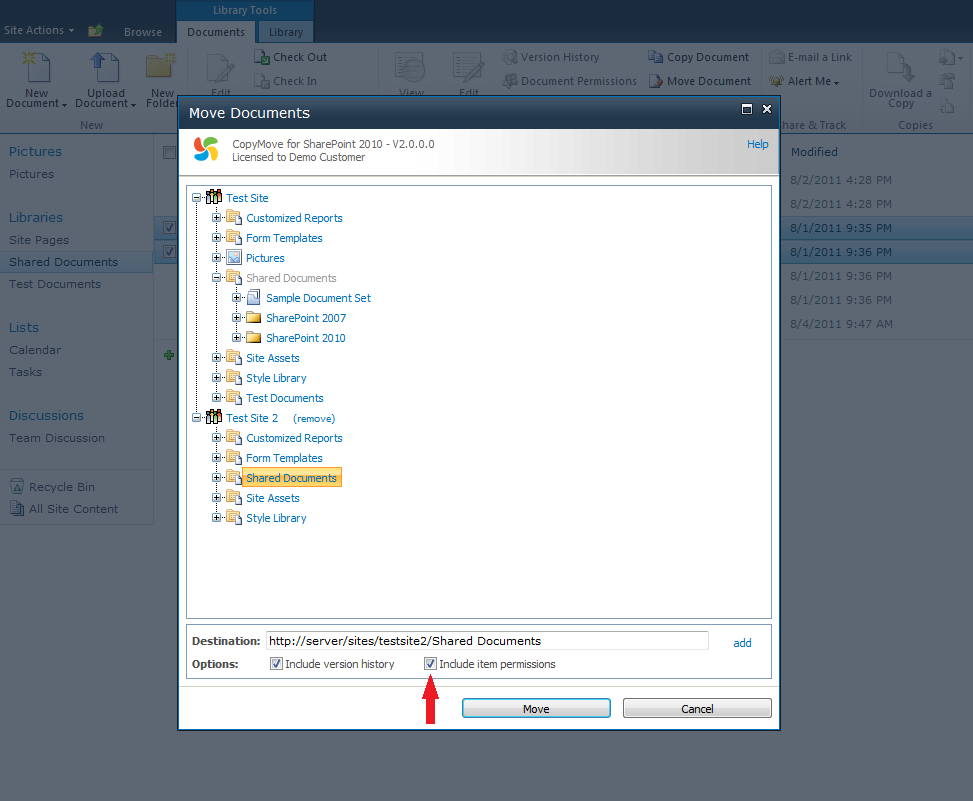Click the Sample Document Set icon

pyautogui.click(x=254, y=298)
